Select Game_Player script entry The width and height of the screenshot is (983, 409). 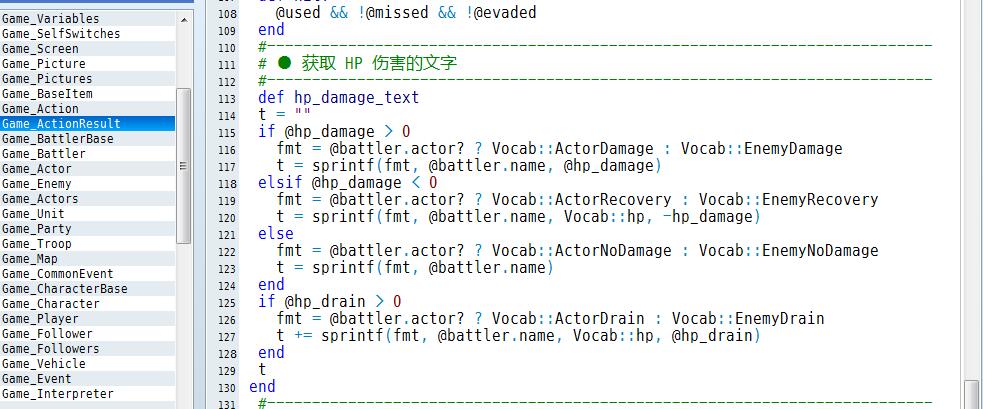[x=88, y=319]
